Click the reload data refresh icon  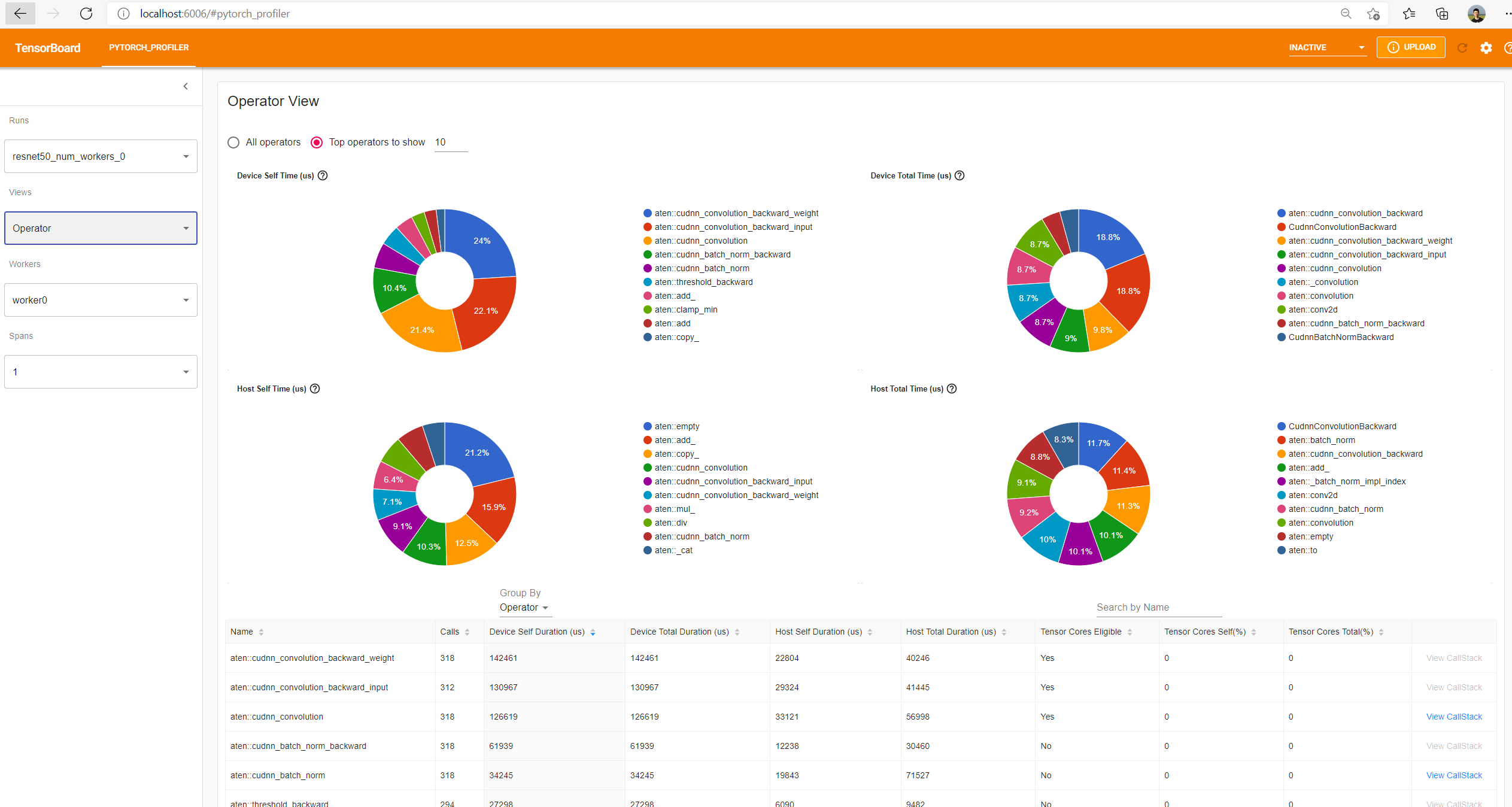tap(1462, 48)
